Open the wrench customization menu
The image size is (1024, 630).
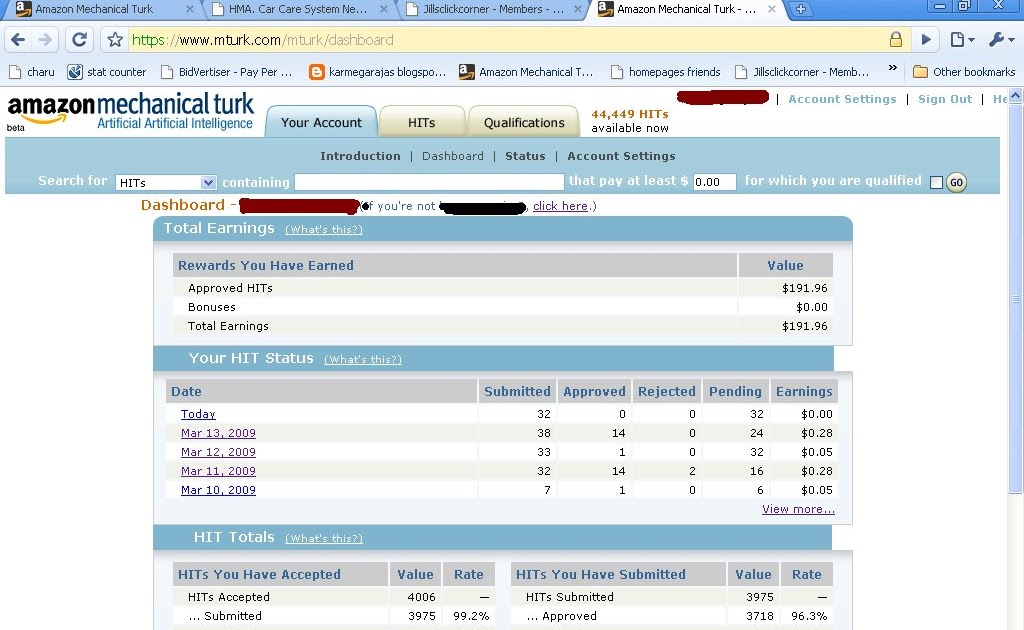(998, 40)
